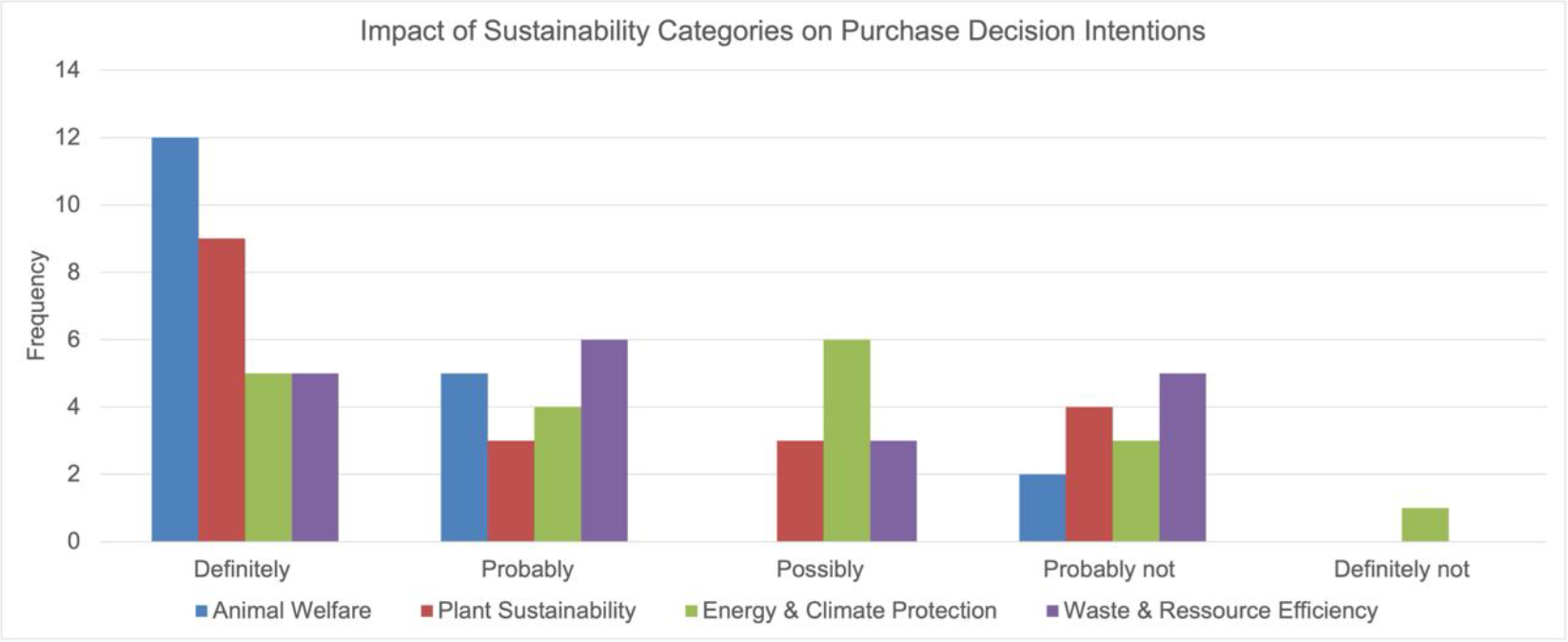The image size is (1568, 642).
Task: Select the chart title text
Action: (x=782, y=31)
